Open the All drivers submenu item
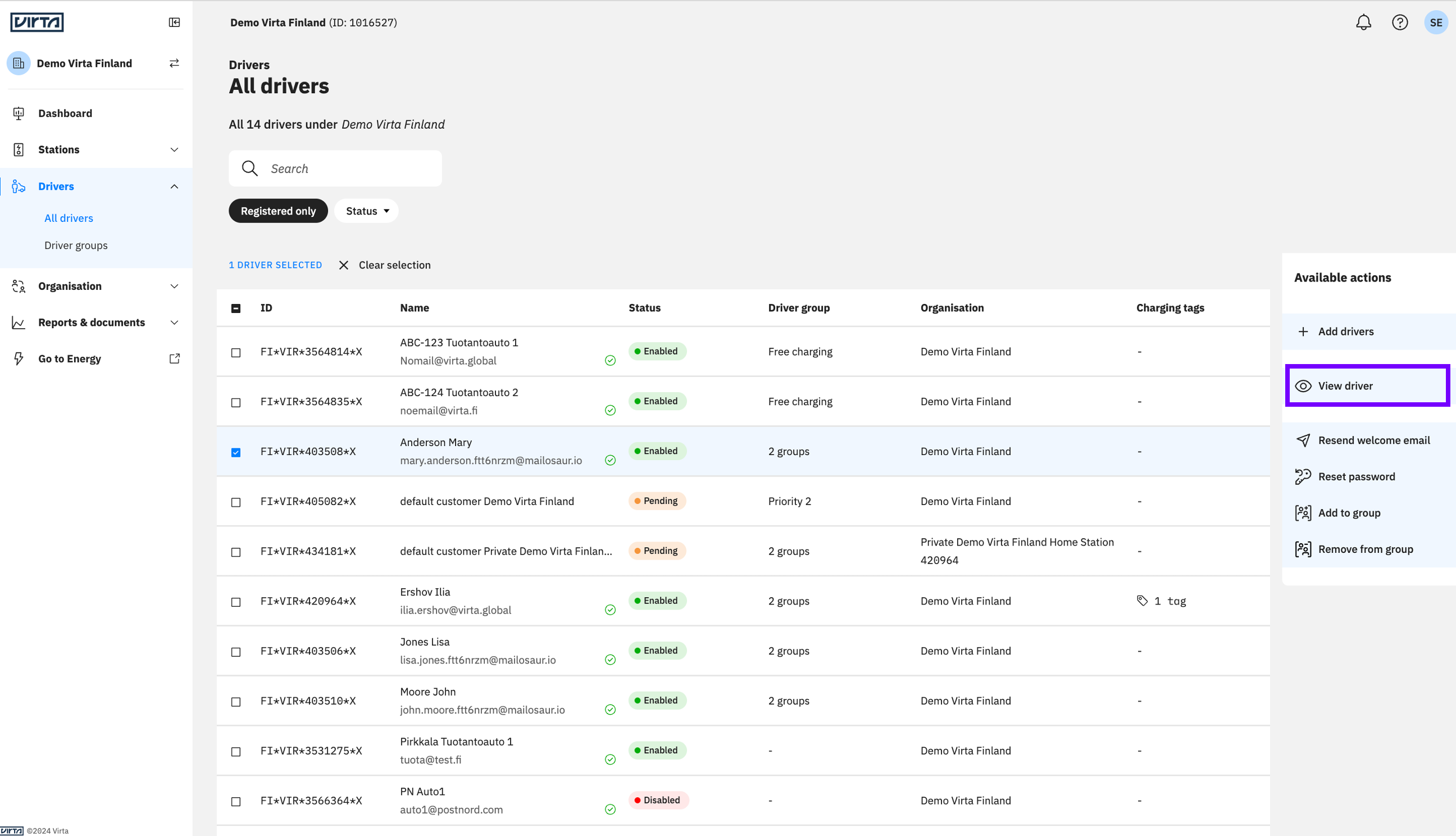Screen dimensions: 1456x836 [69, 218]
